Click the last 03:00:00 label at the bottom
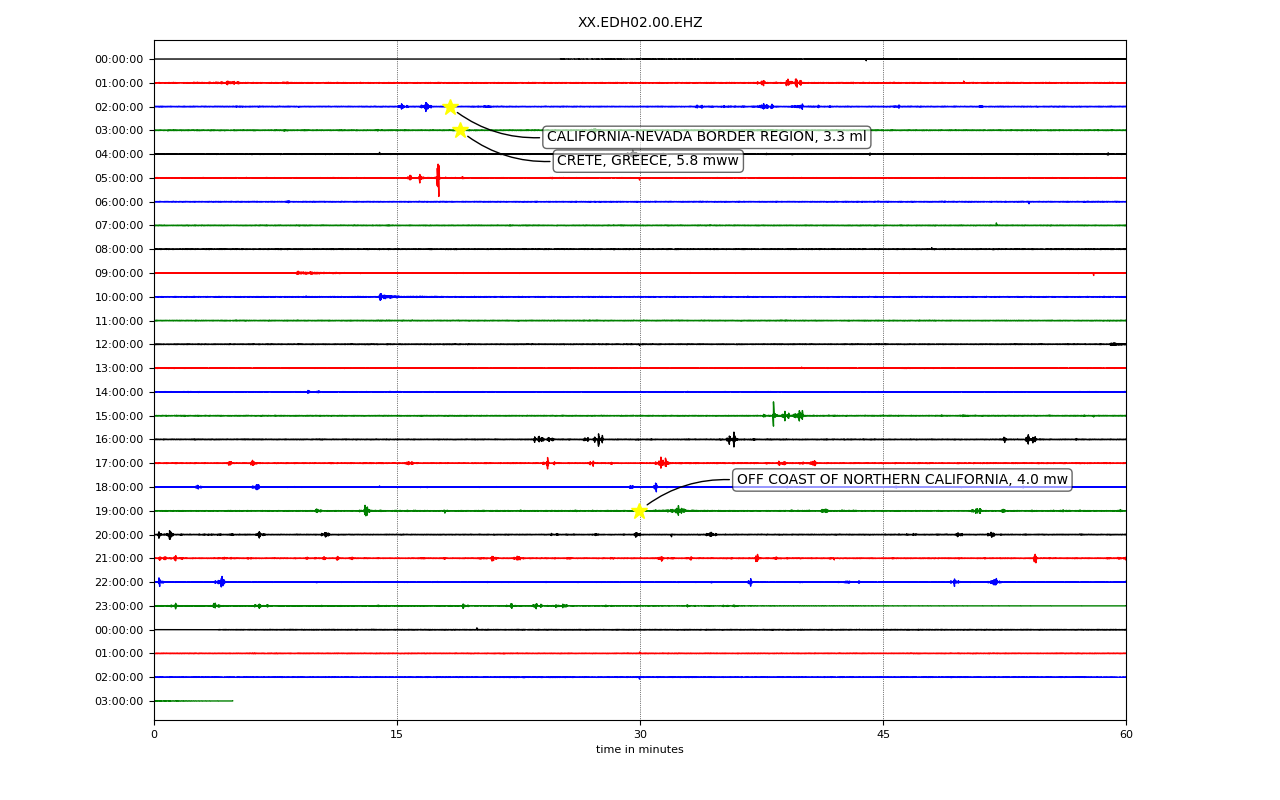This screenshot has width=1280, height=800. 119,701
